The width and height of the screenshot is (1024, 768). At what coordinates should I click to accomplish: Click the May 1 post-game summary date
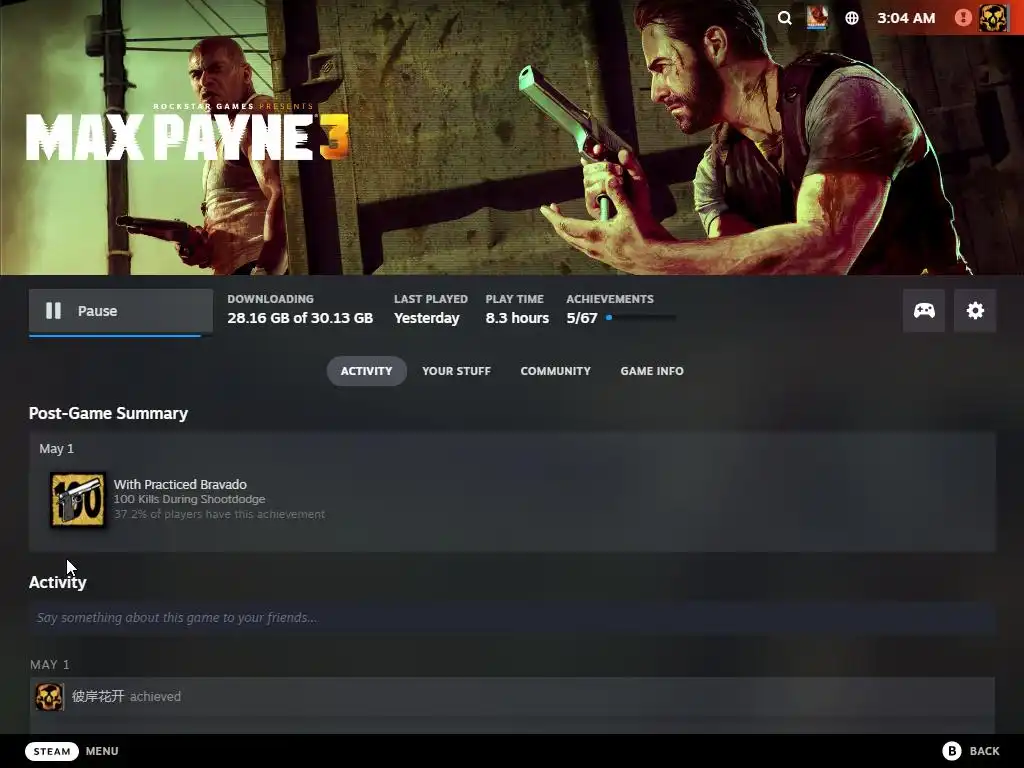click(x=56, y=449)
